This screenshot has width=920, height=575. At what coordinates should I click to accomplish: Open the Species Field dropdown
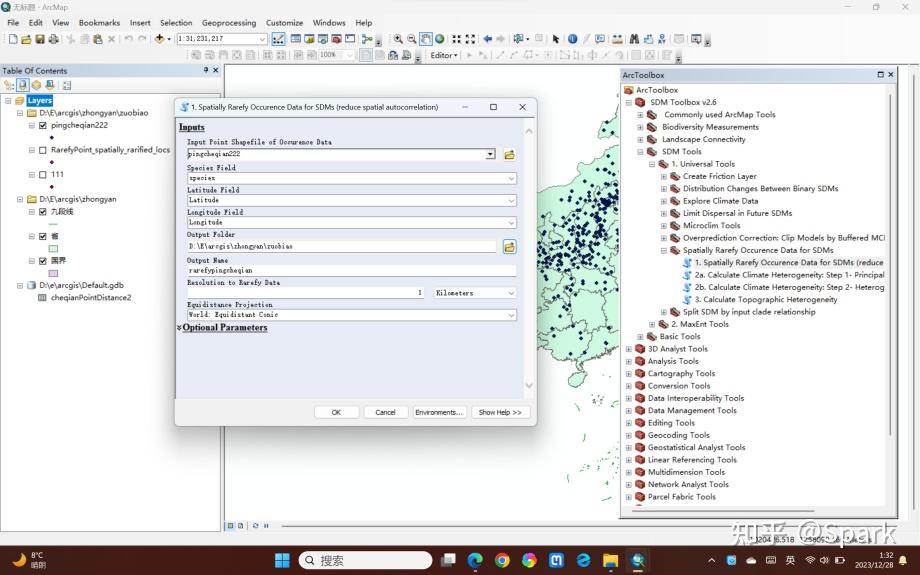pos(511,178)
